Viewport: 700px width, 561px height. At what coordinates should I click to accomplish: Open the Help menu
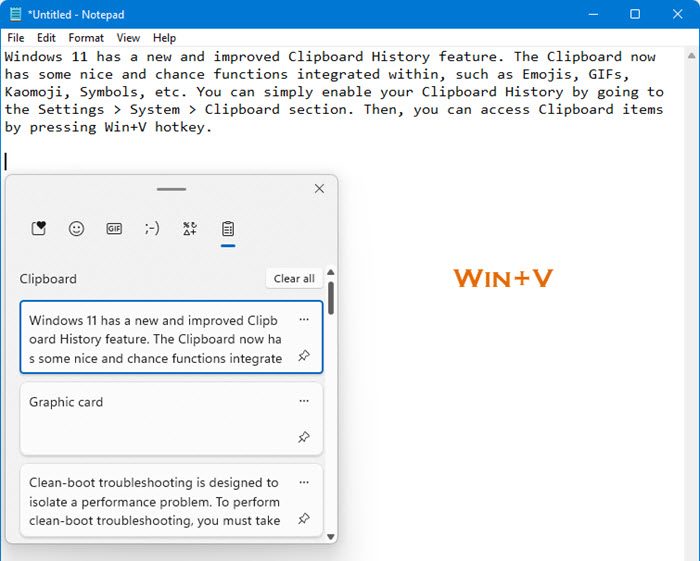point(164,38)
